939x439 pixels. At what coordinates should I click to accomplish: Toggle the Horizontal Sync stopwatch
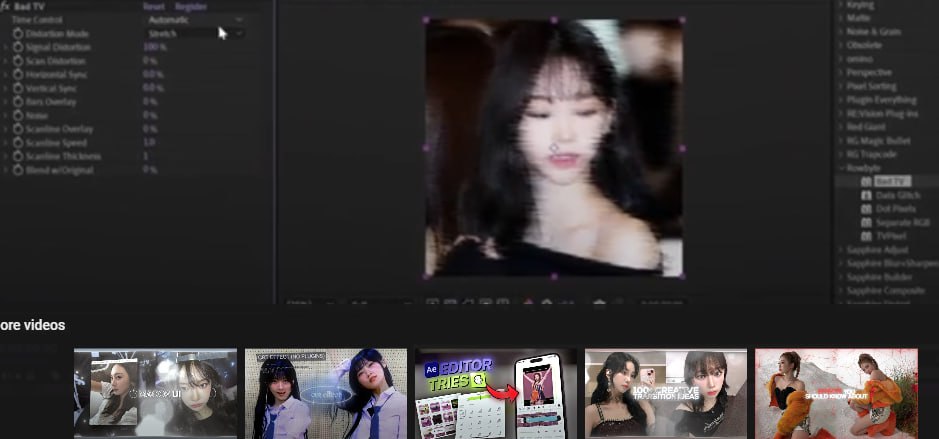18,75
